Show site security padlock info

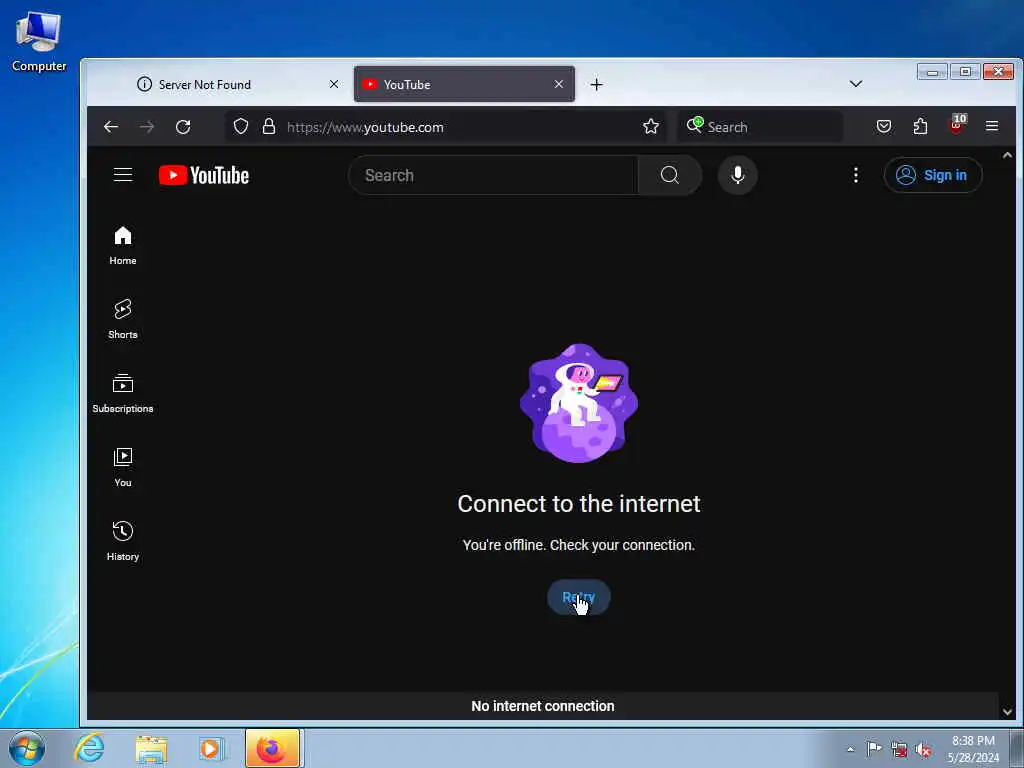click(x=268, y=127)
